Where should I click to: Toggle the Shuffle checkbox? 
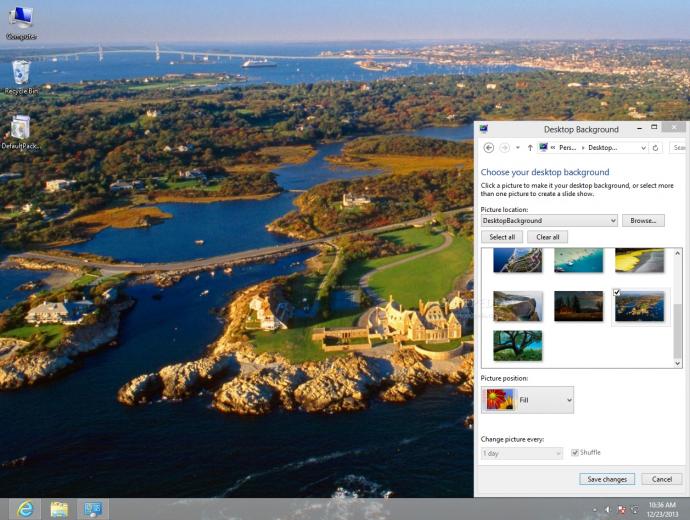[x=574, y=452]
